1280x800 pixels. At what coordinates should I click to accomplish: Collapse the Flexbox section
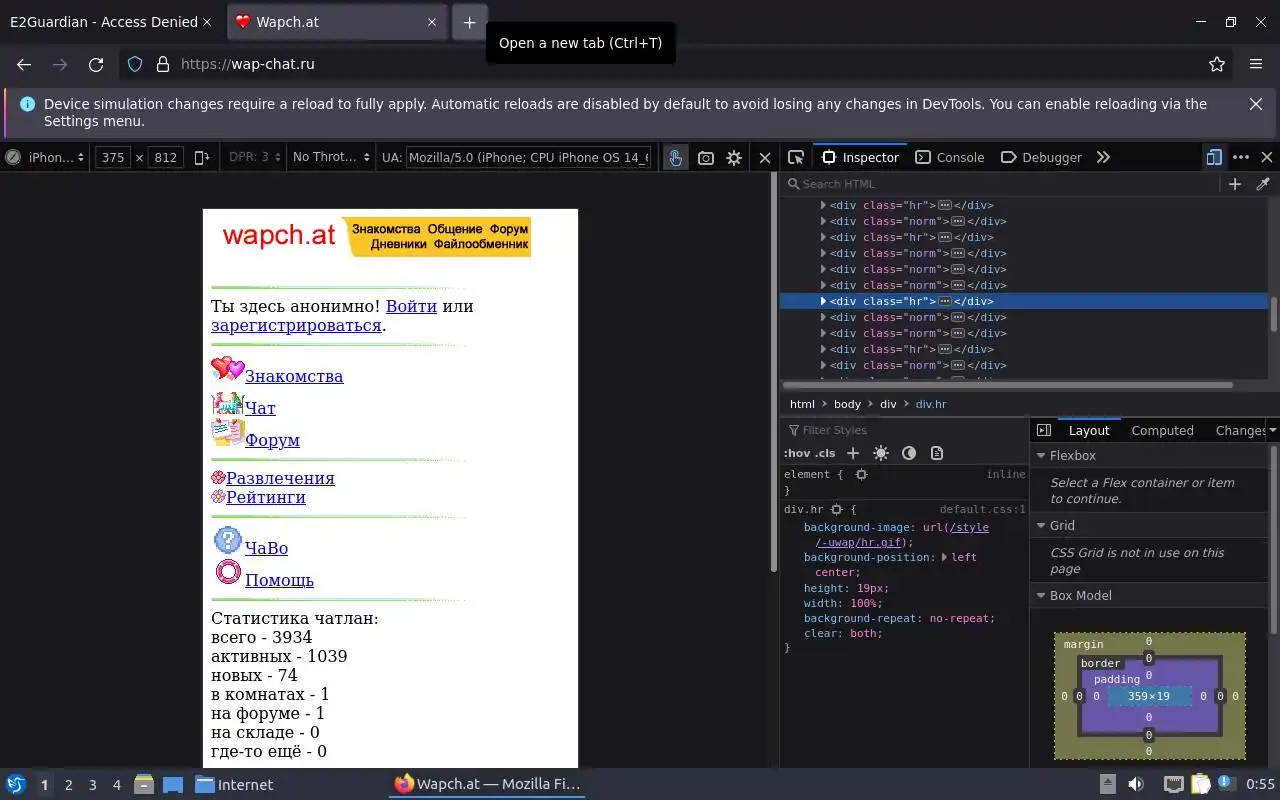click(x=1040, y=455)
